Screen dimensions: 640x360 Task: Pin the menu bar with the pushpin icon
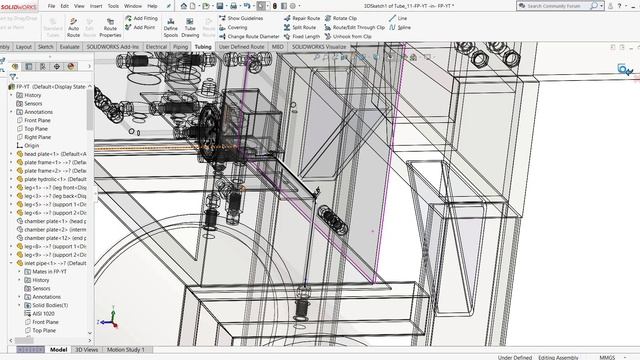169,6
